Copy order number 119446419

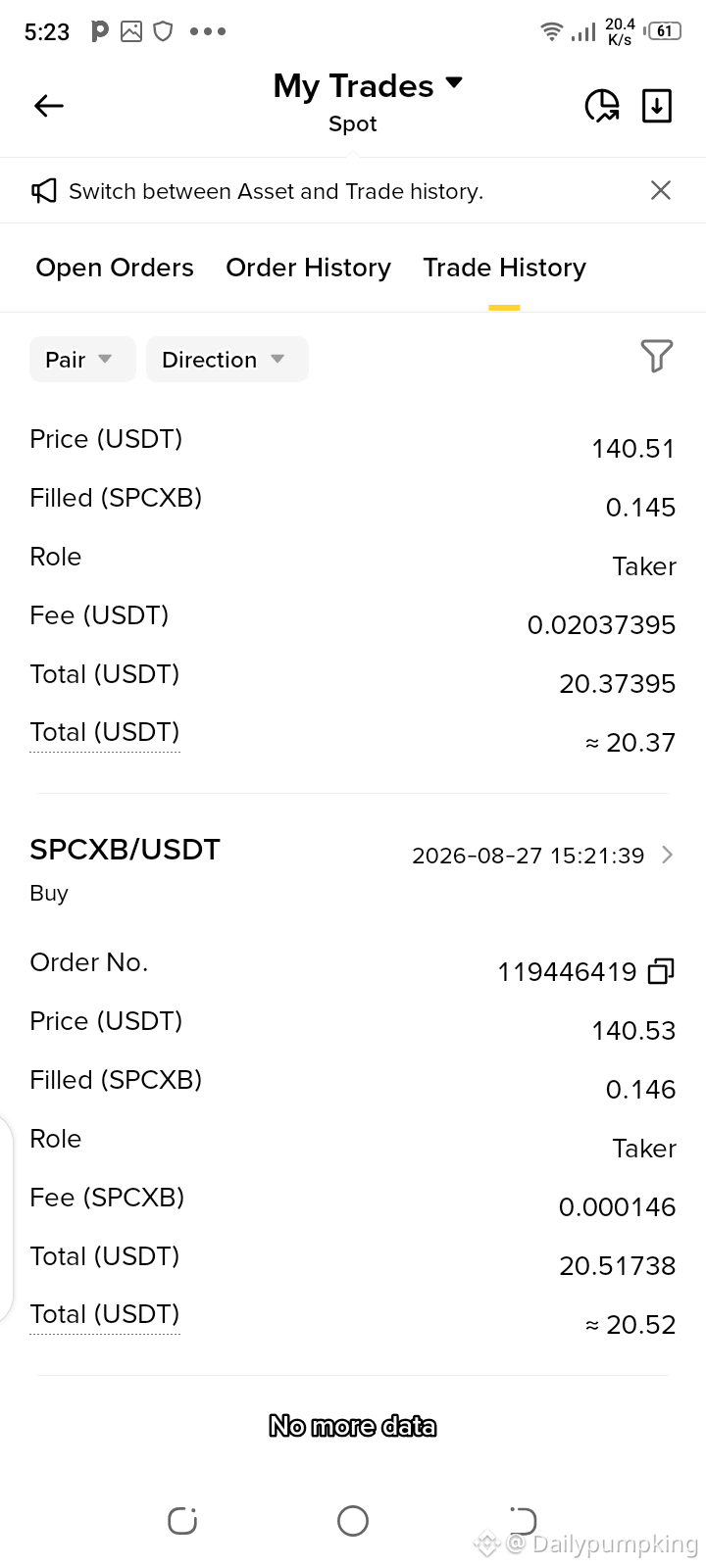tap(662, 971)
